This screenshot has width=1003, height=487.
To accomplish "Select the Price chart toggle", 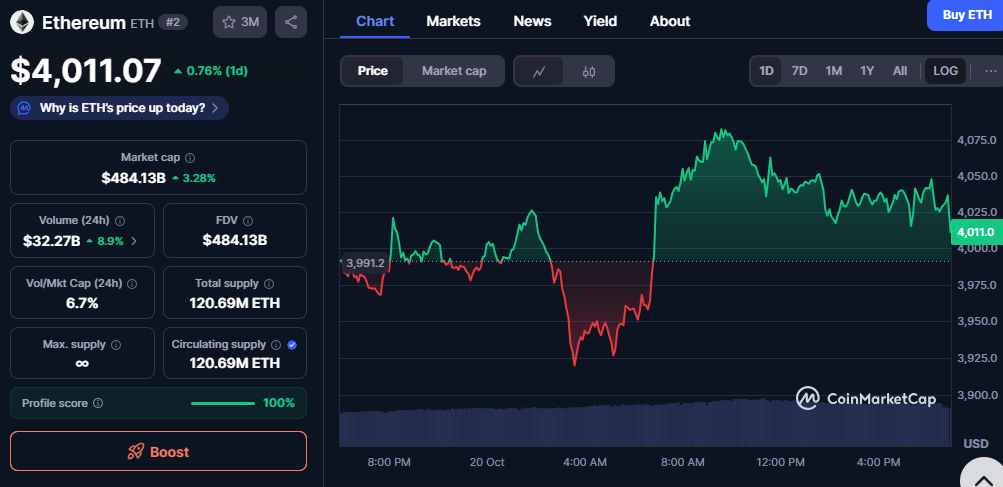I will 373,71.
